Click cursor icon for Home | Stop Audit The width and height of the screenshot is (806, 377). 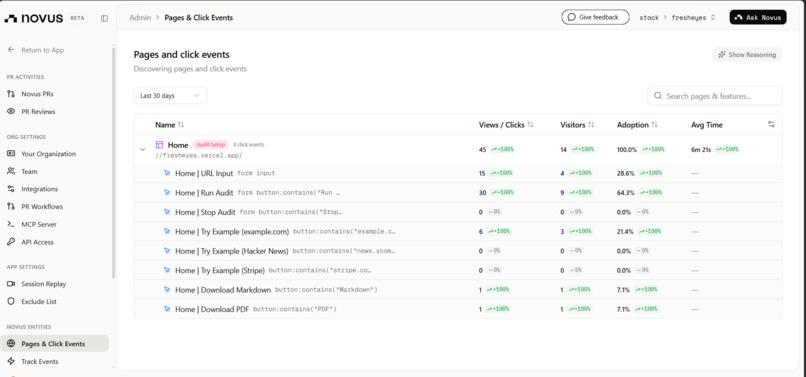[167, 212]
